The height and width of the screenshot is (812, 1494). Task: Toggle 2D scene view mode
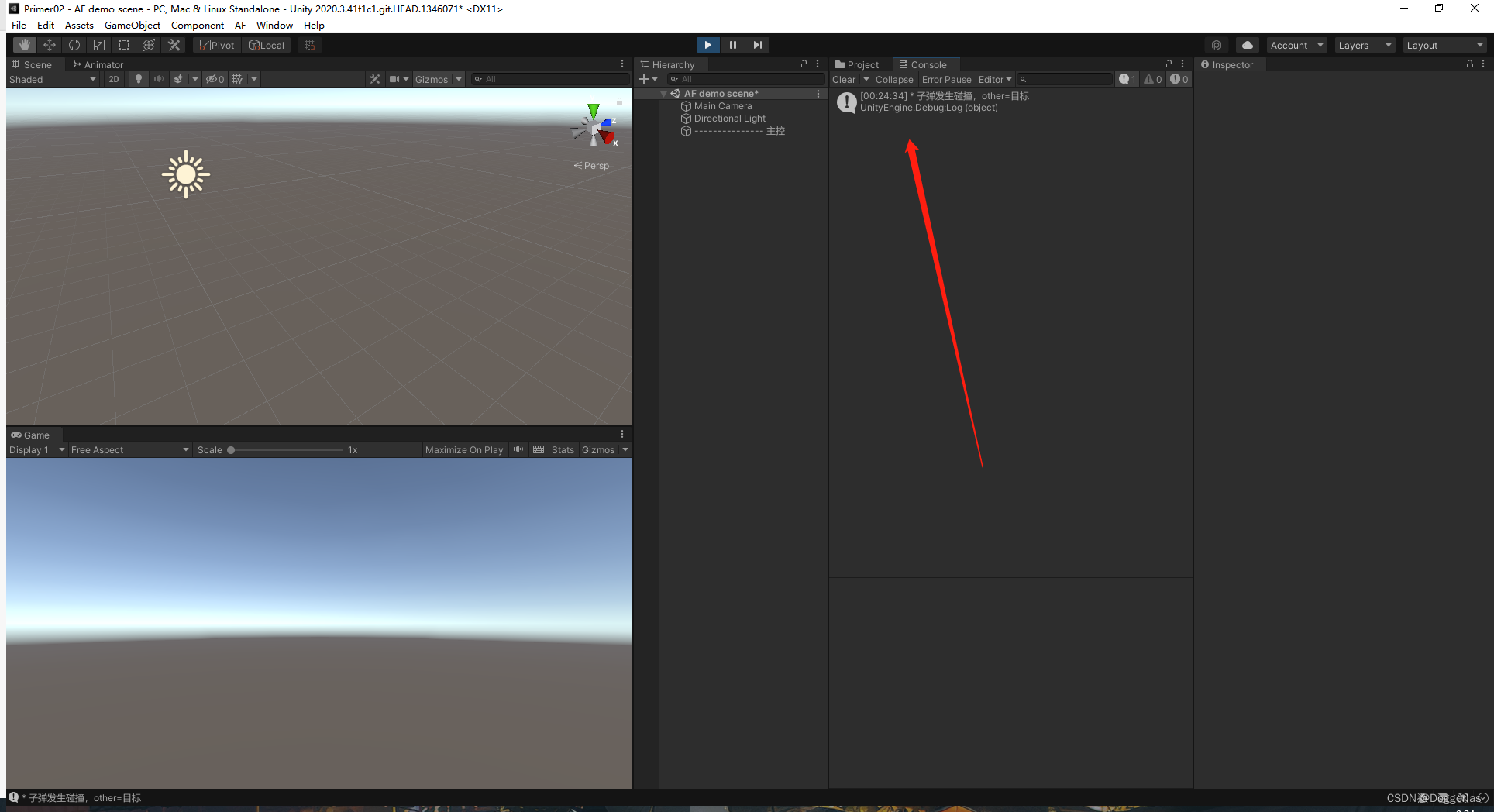click(x=114, y=79)
